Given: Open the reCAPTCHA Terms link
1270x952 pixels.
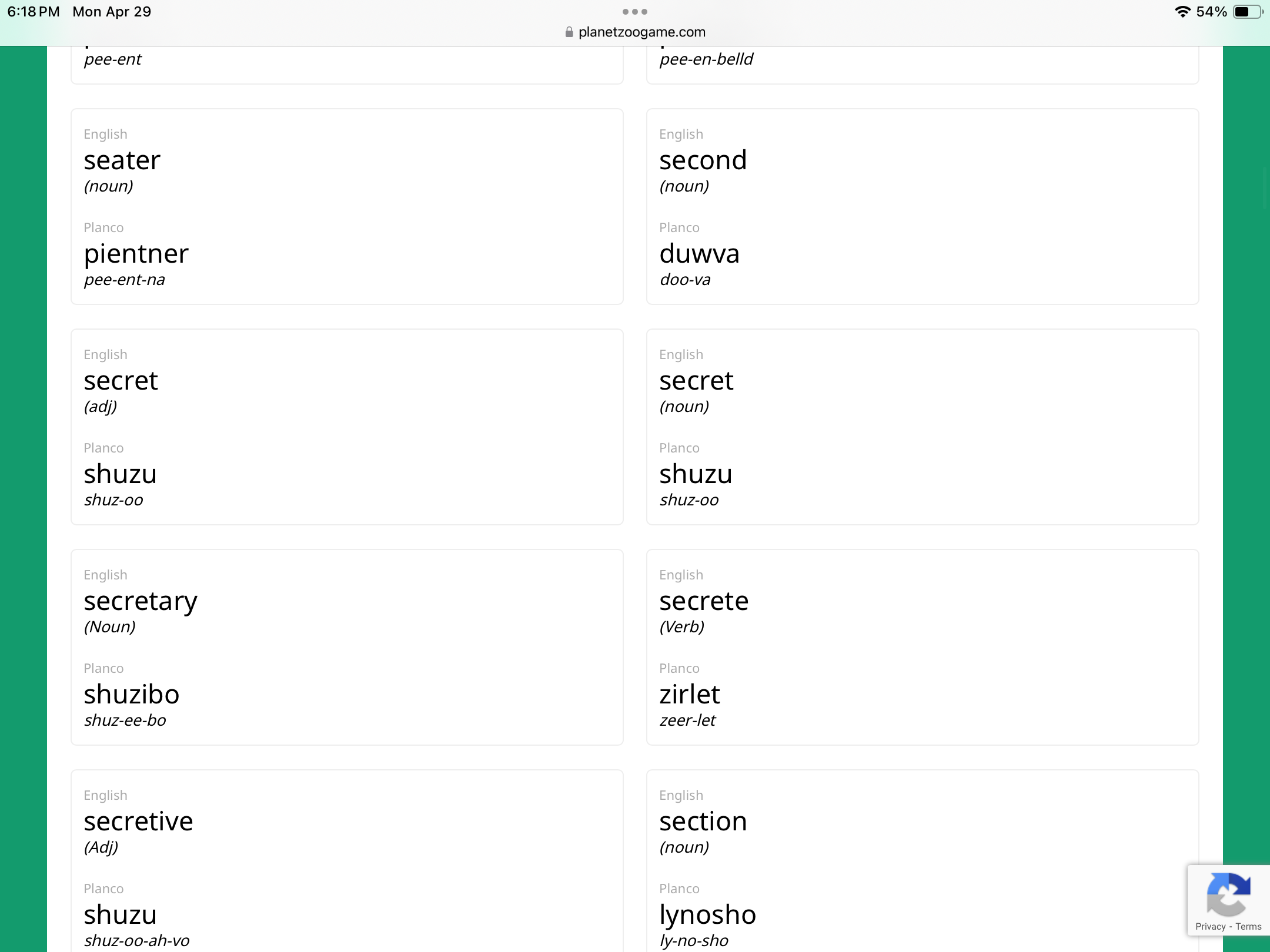Looking at the screenshot, I should (1248, 927).
